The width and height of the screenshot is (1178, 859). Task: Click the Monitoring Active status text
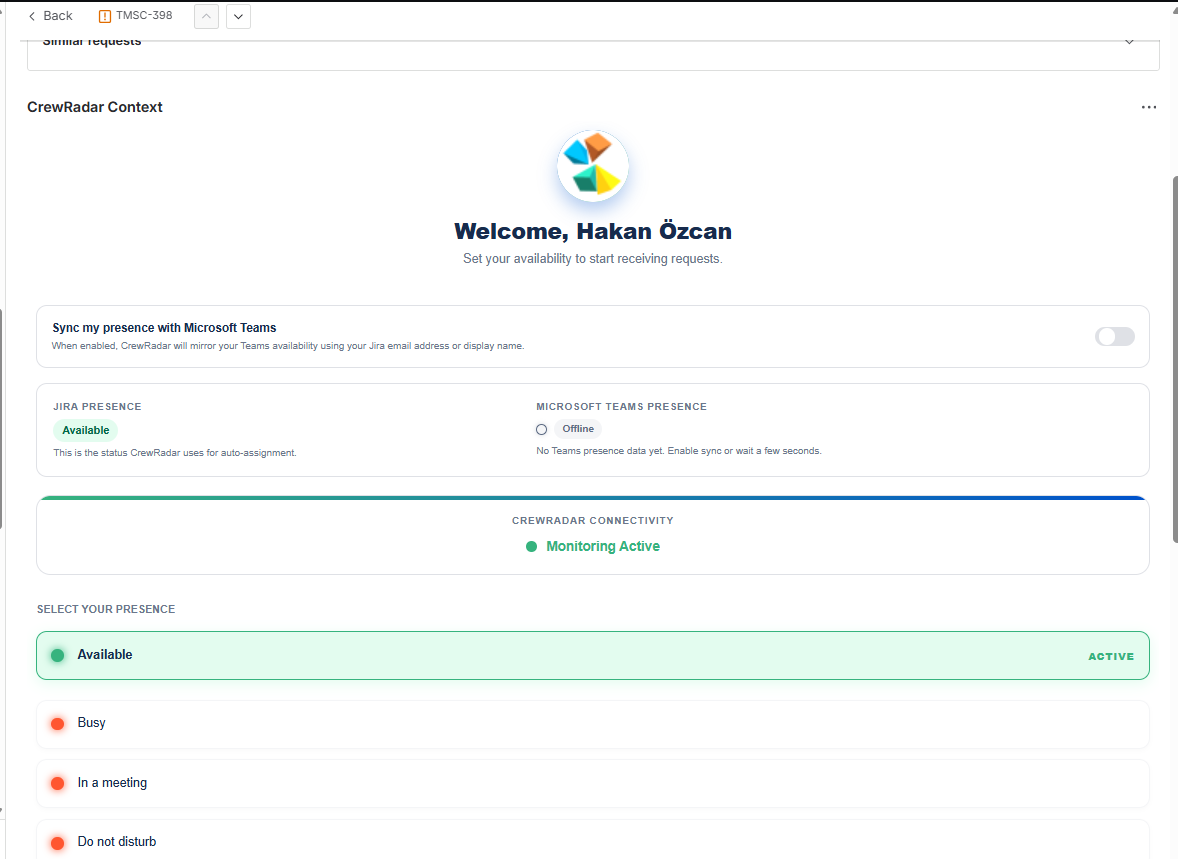click(x=603, y=546)
